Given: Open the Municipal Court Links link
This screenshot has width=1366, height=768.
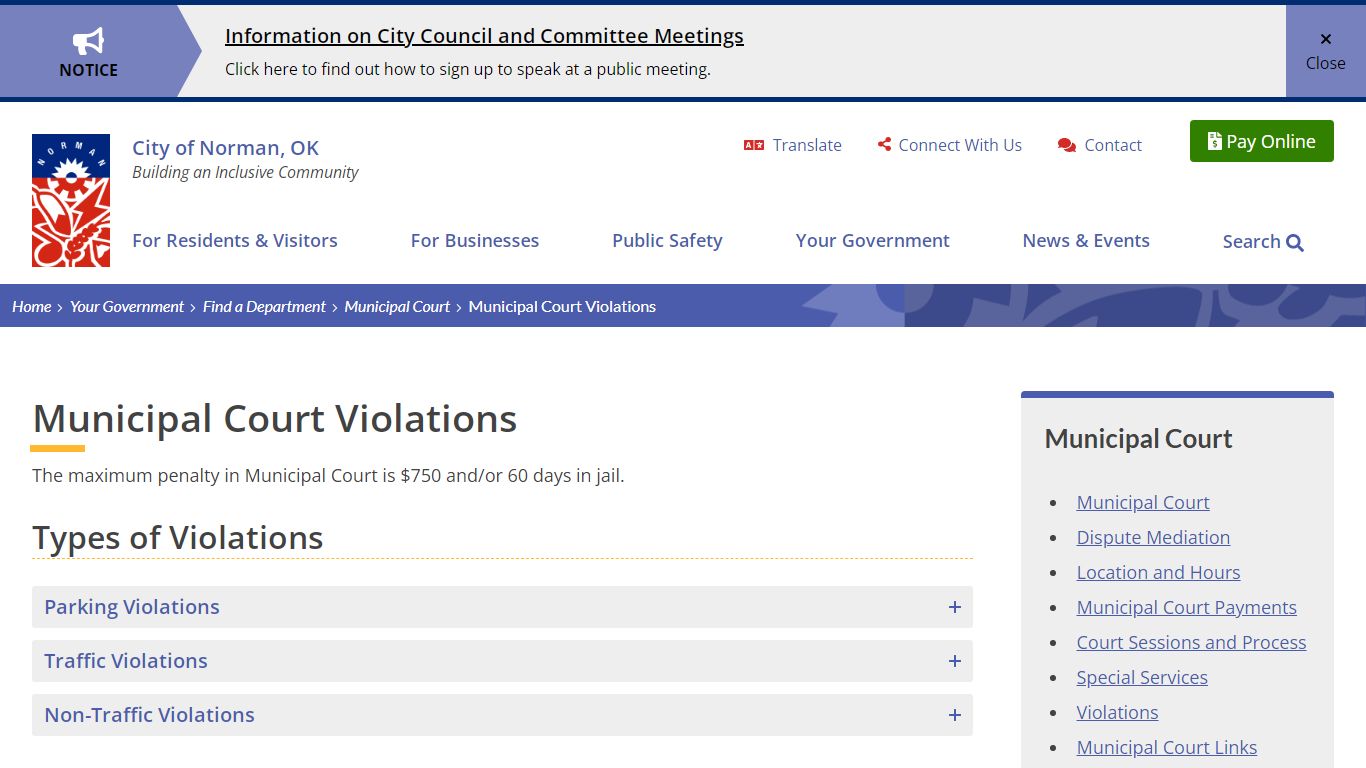Looking at the screenshot, I should click(1166, 748).
